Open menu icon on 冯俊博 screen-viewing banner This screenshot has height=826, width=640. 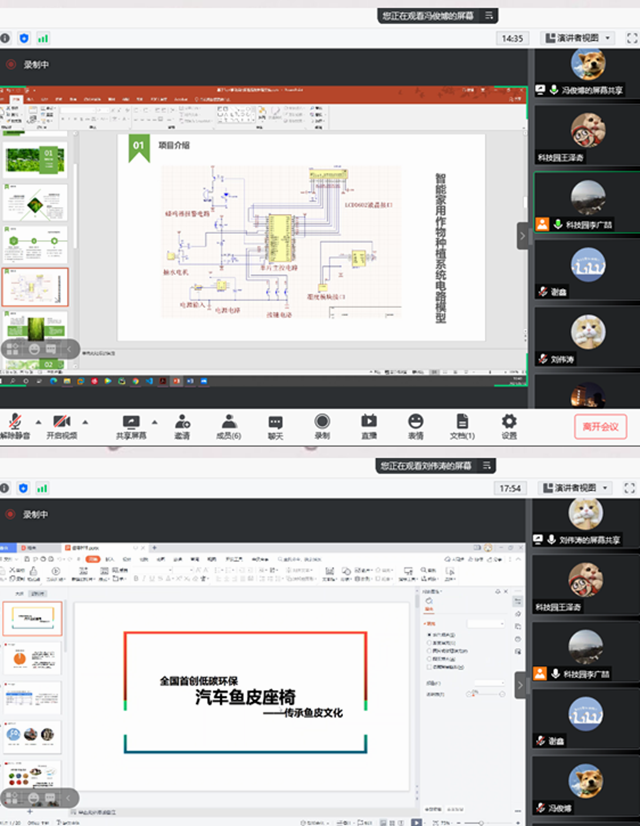(x=488, y=15)
